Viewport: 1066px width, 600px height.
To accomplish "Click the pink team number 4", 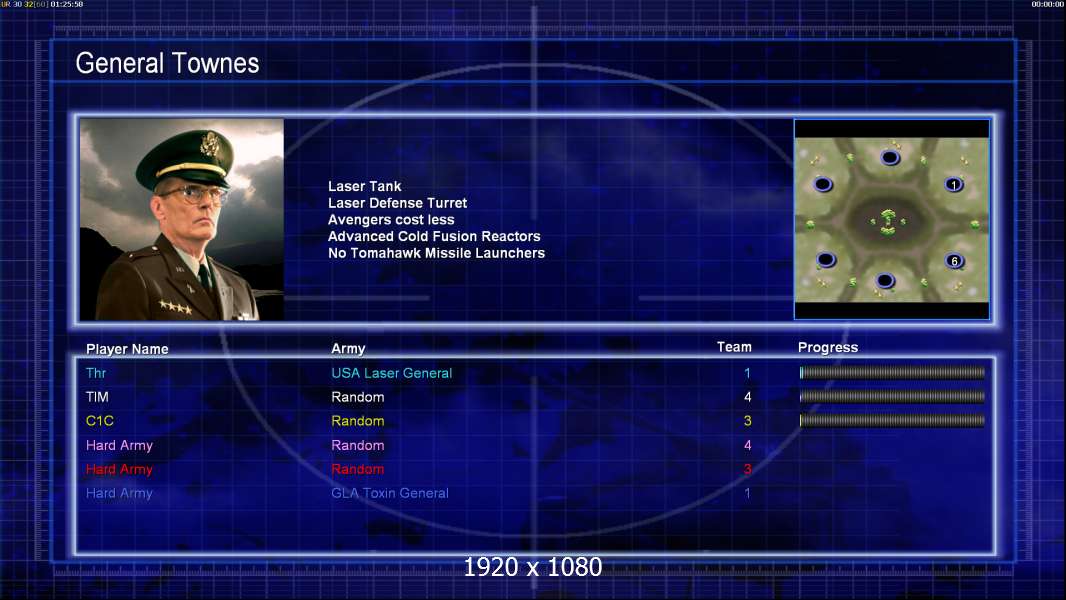I will pyautogui.click(x=747, y=446).
